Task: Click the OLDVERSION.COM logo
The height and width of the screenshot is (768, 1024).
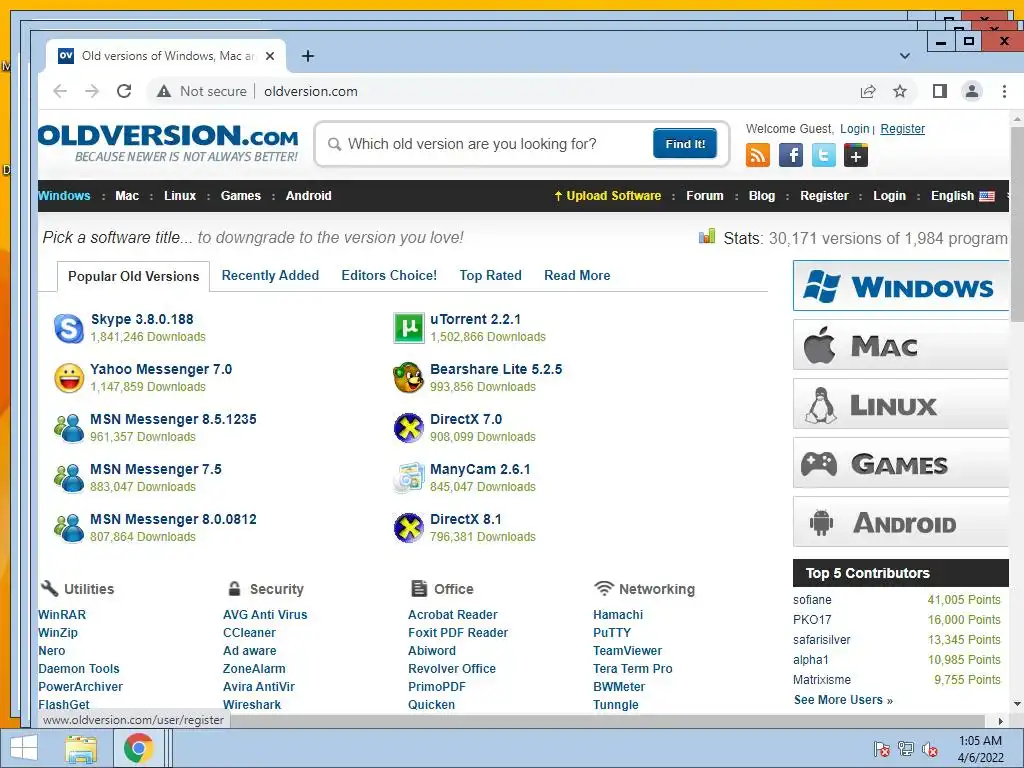Action: coord(168,144)
